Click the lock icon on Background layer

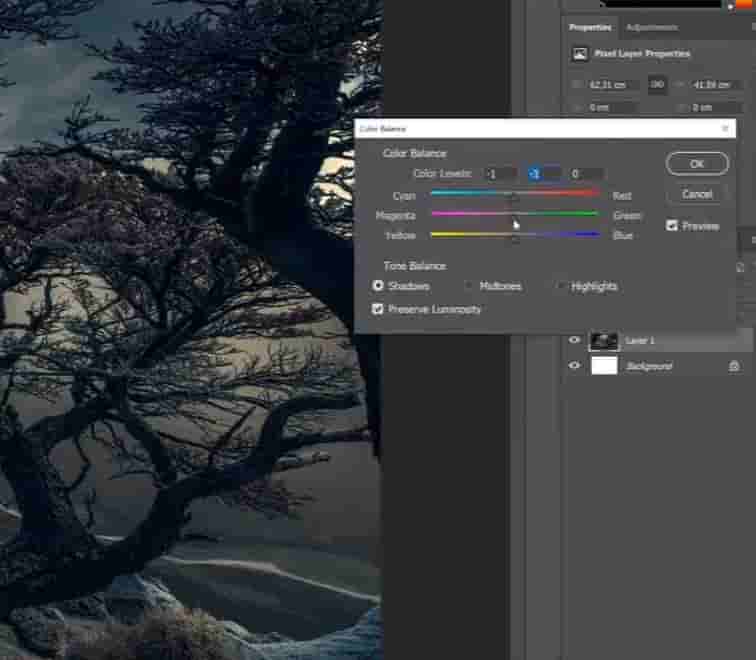click(734, 367)
